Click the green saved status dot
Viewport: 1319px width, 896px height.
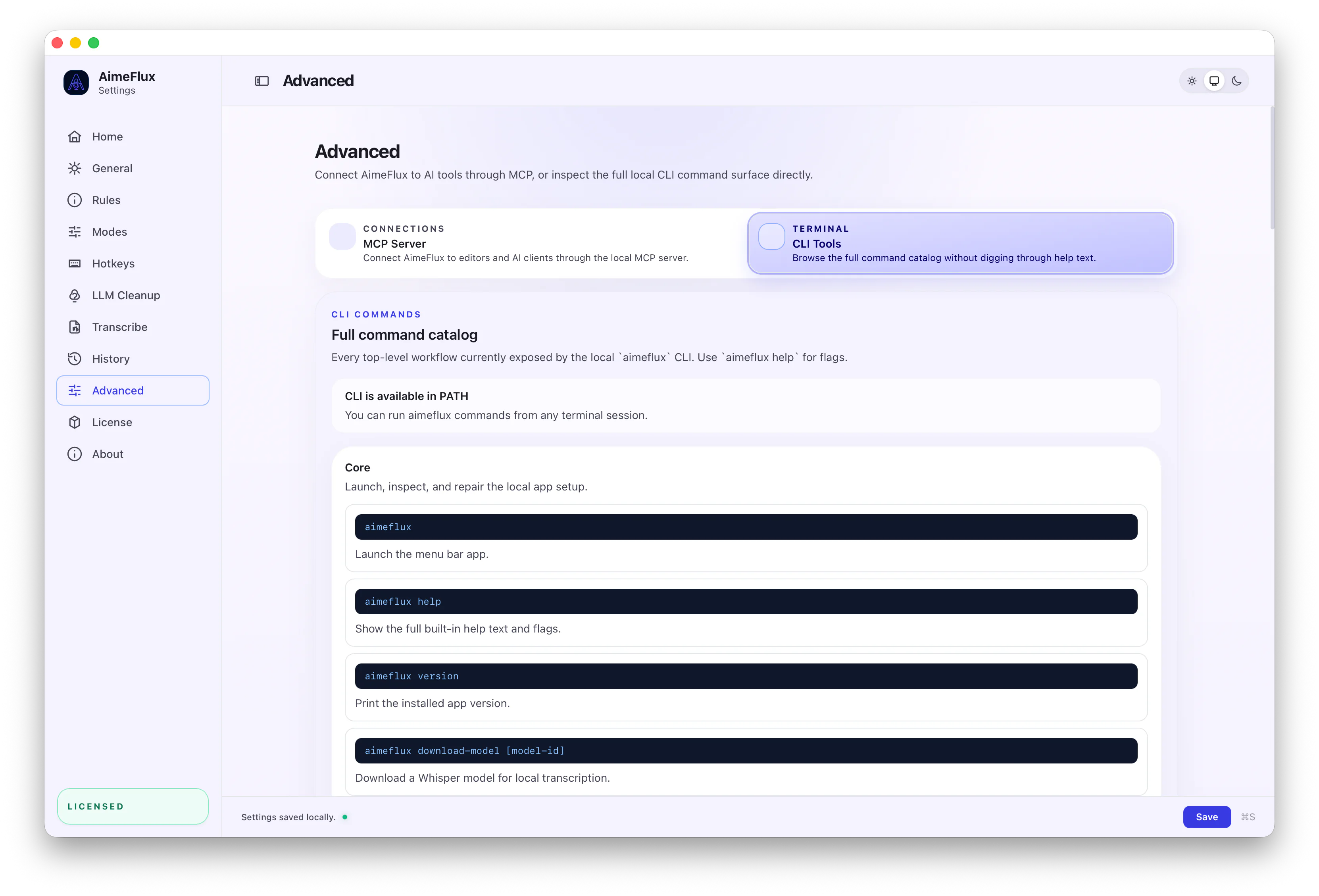point(345,817)
